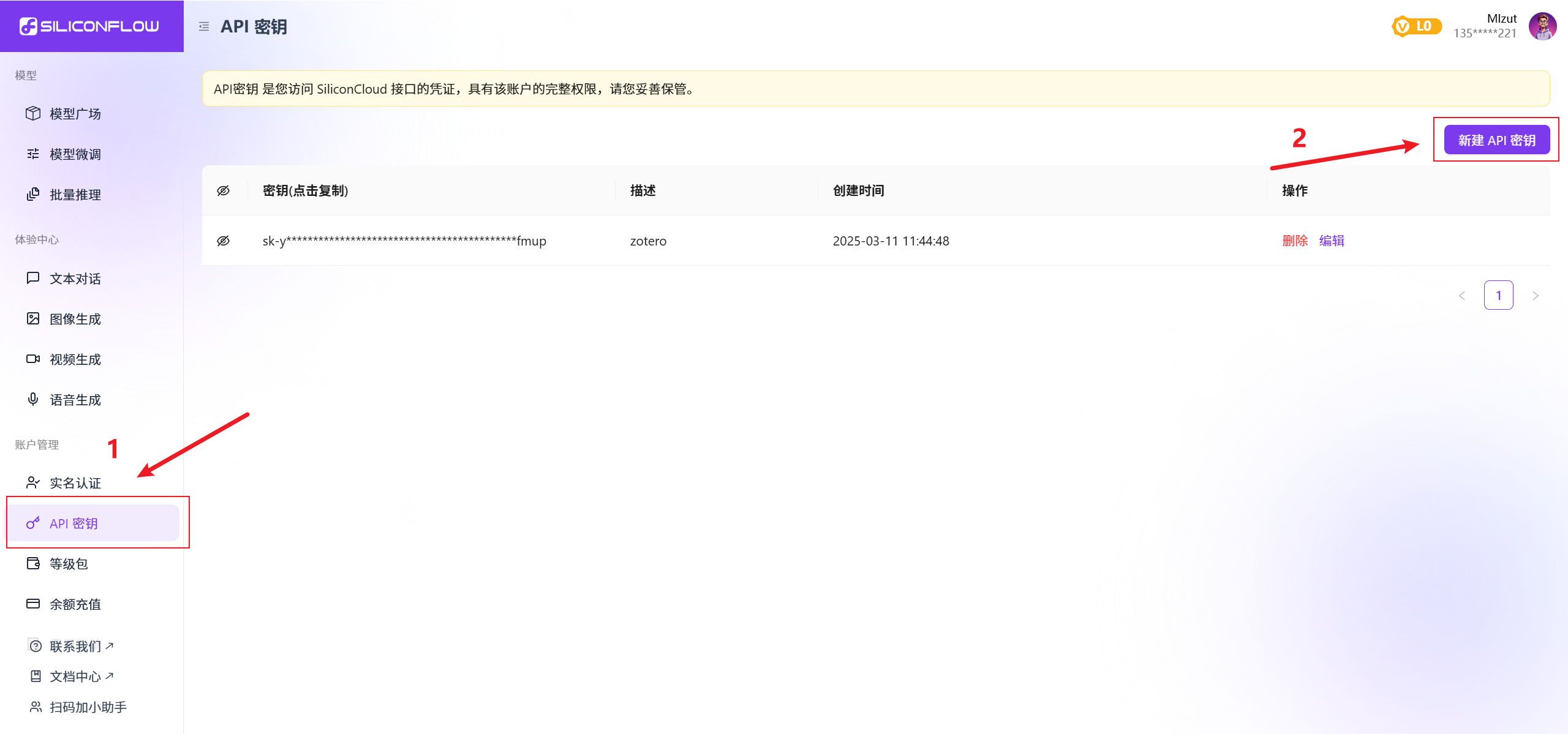
Task: Select 余额充值 in the sidebar
Action: [x=75, y=604]
